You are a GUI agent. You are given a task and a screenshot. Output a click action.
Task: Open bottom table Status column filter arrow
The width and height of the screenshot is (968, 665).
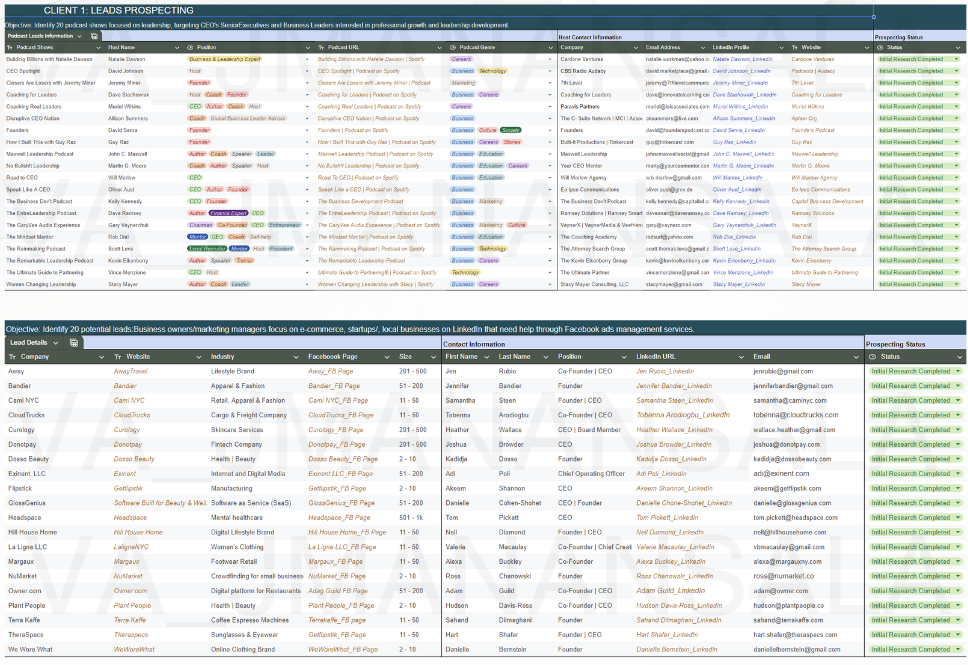(x=960, y=357)
